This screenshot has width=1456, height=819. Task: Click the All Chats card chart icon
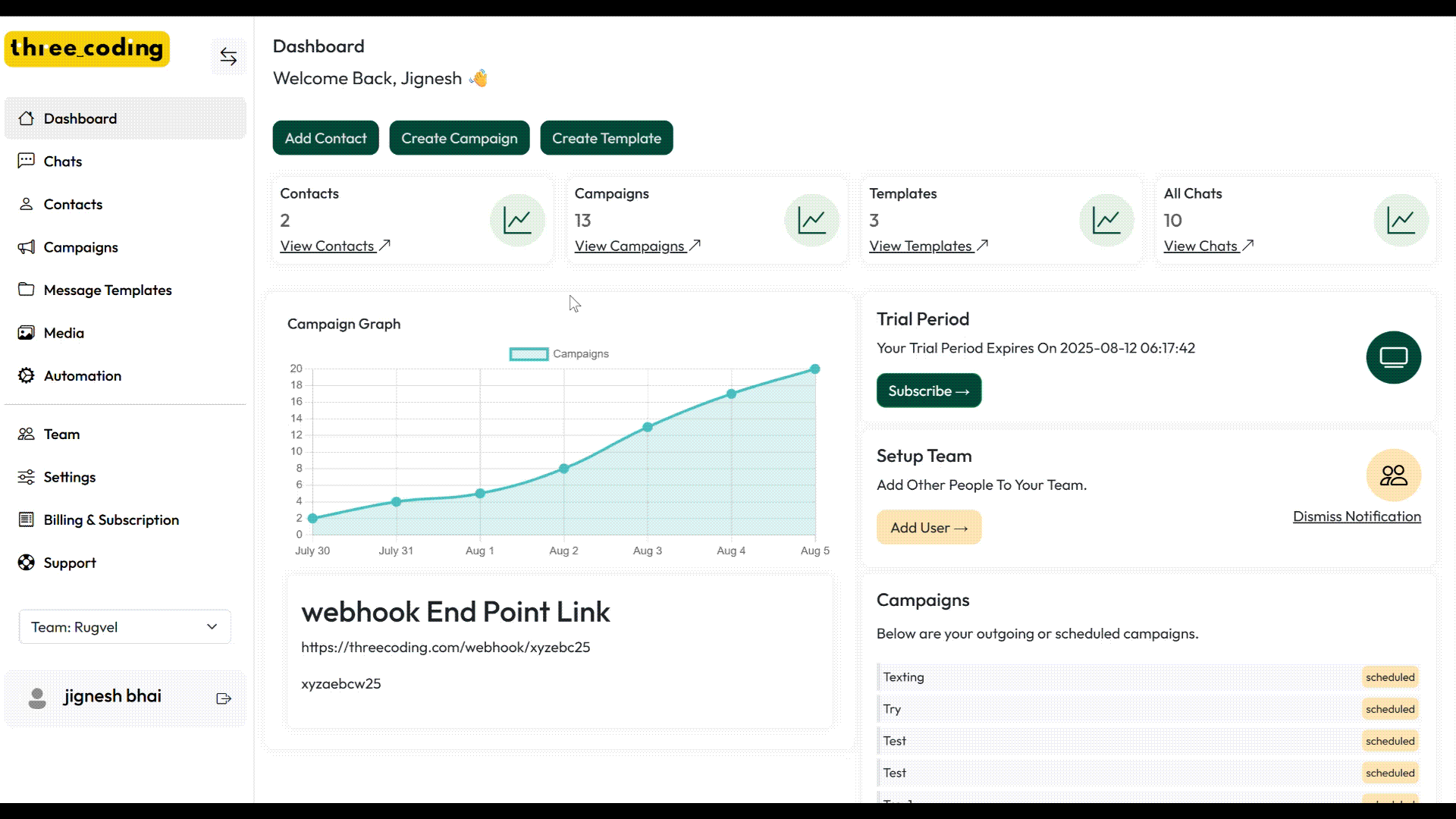tap(1401, 221)
